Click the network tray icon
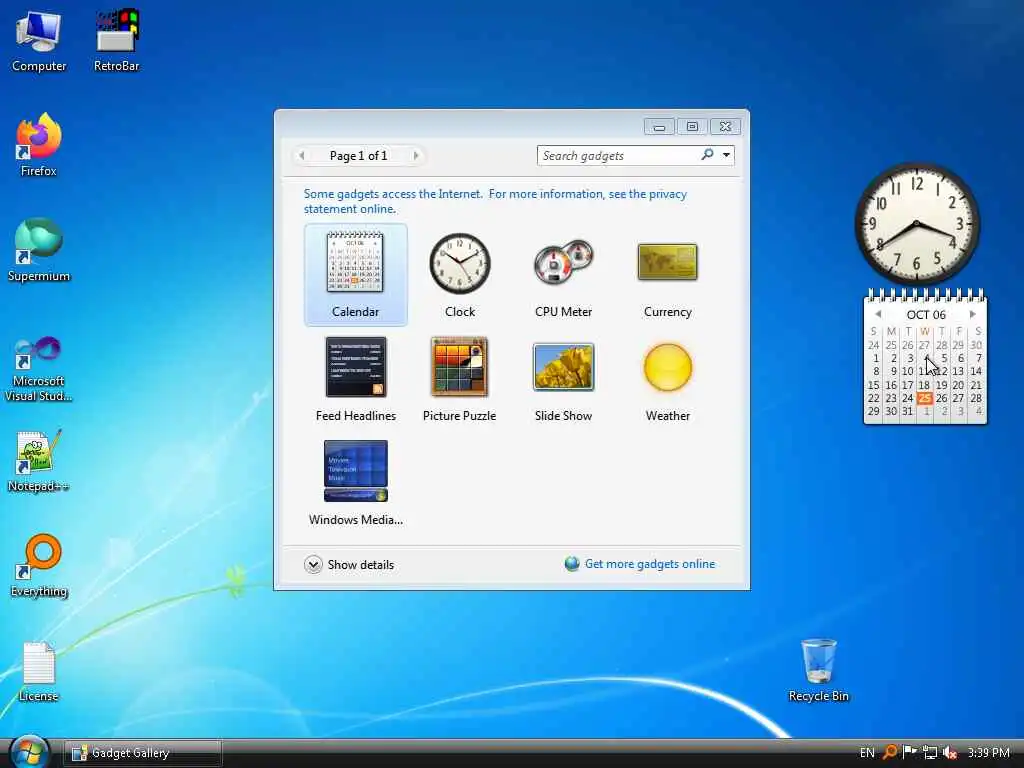This screenshot has height=768, width=1024. [x=930, y=752]
